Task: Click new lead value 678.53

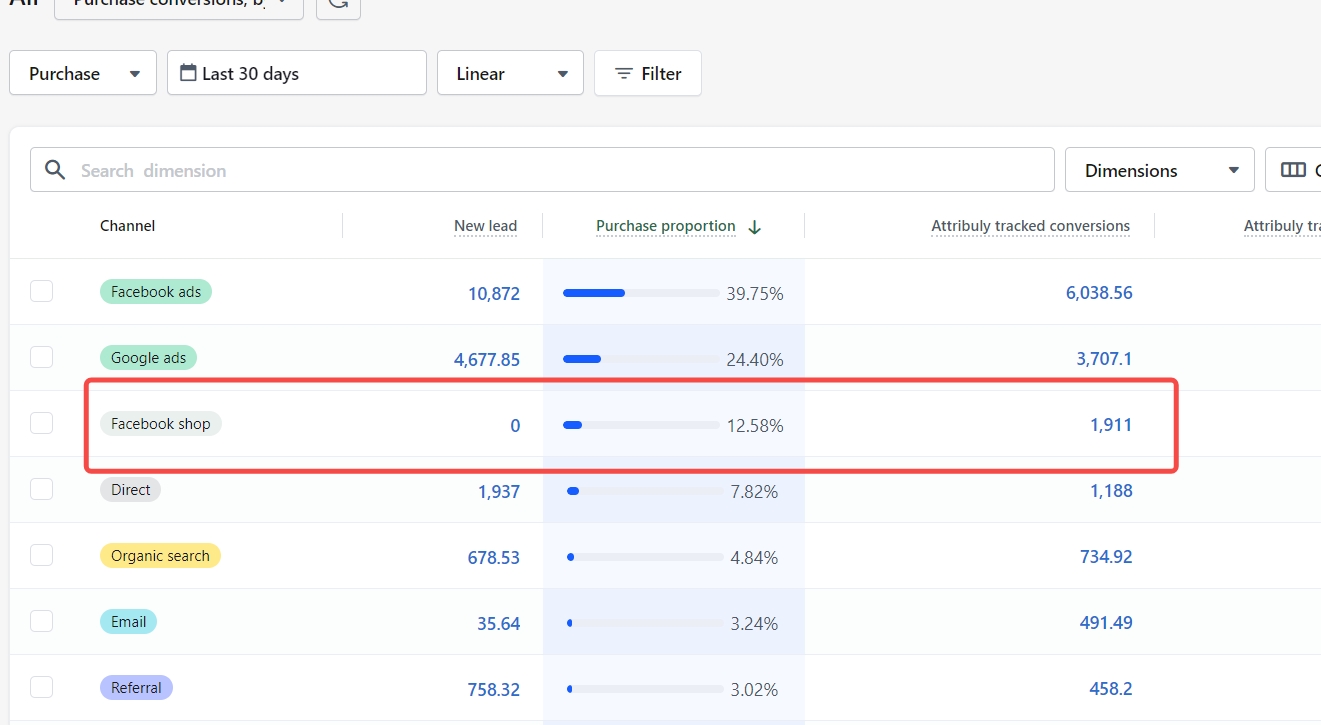Action: (494, 557)
